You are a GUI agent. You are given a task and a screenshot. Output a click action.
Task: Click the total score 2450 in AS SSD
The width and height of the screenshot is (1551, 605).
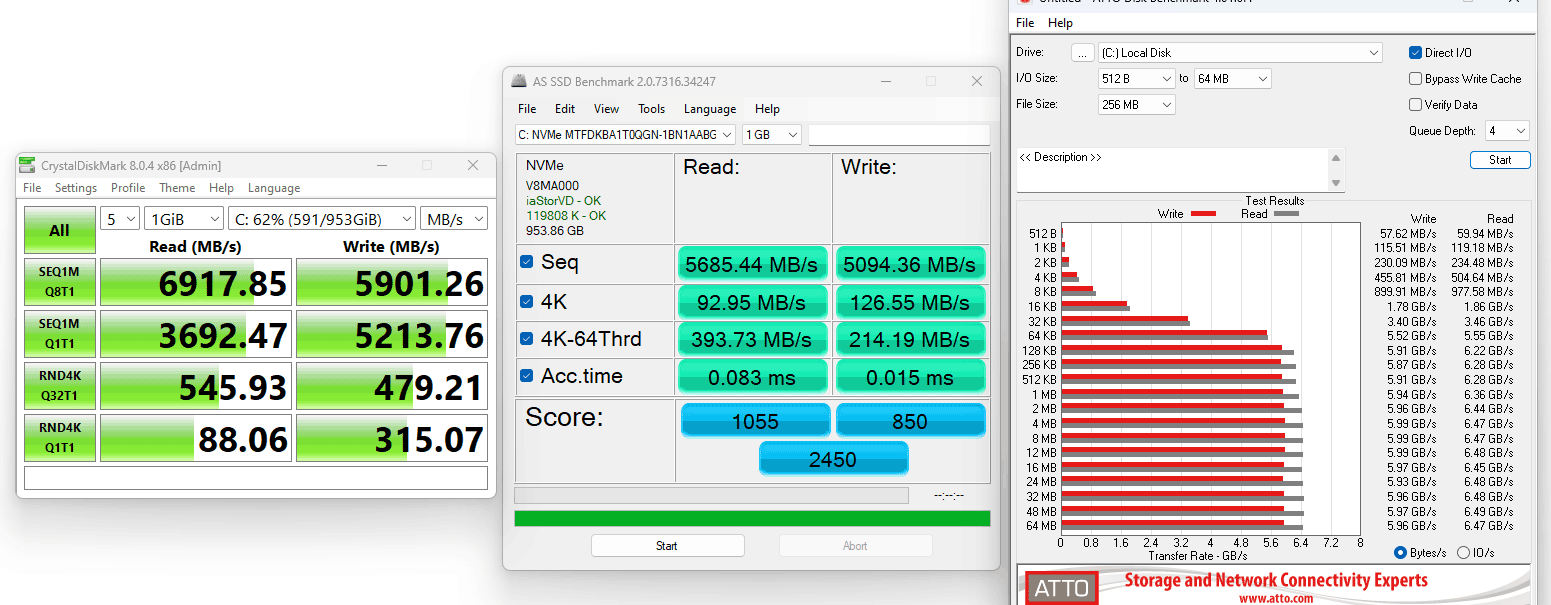[x=833, y=459]
